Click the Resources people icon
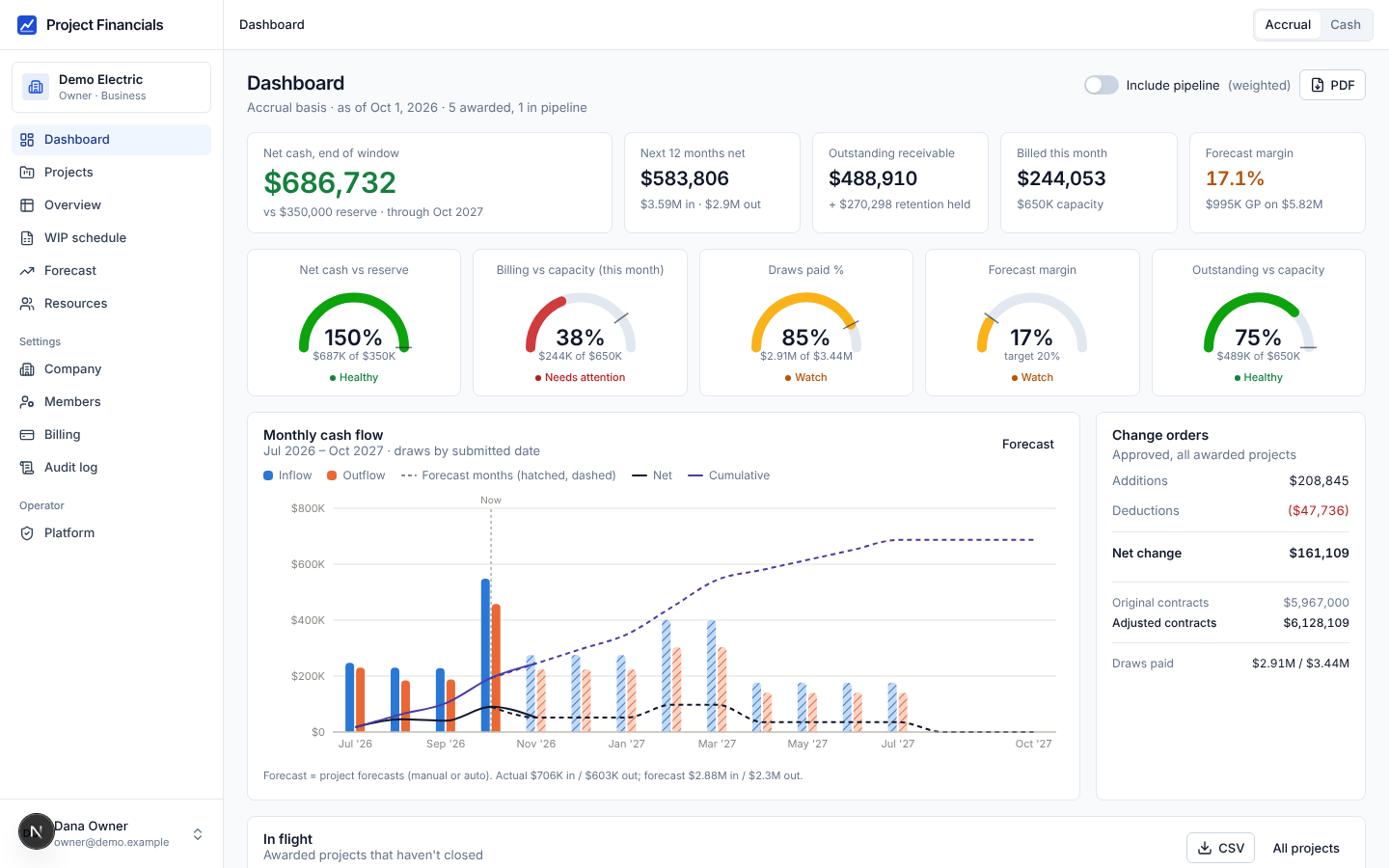The height and width of the screenshot is (868, 1389). pyautogui.click(x=27, y=304)
